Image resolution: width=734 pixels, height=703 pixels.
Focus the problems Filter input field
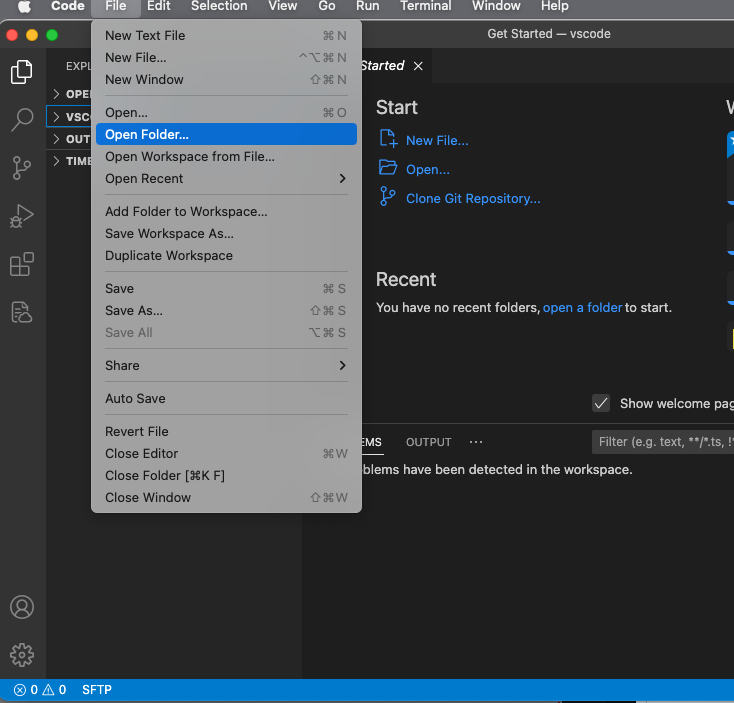point(663,442)
